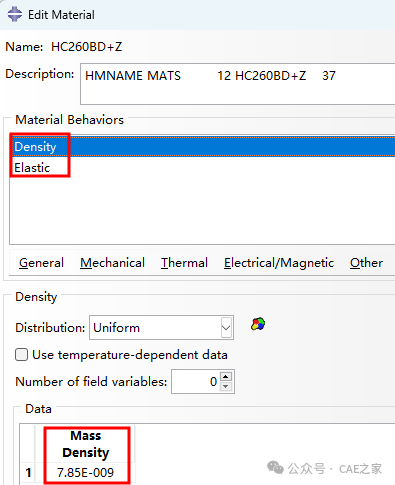Click the material name HC260BD+Z
395x485 pixels.
click(x=87, y=47)
